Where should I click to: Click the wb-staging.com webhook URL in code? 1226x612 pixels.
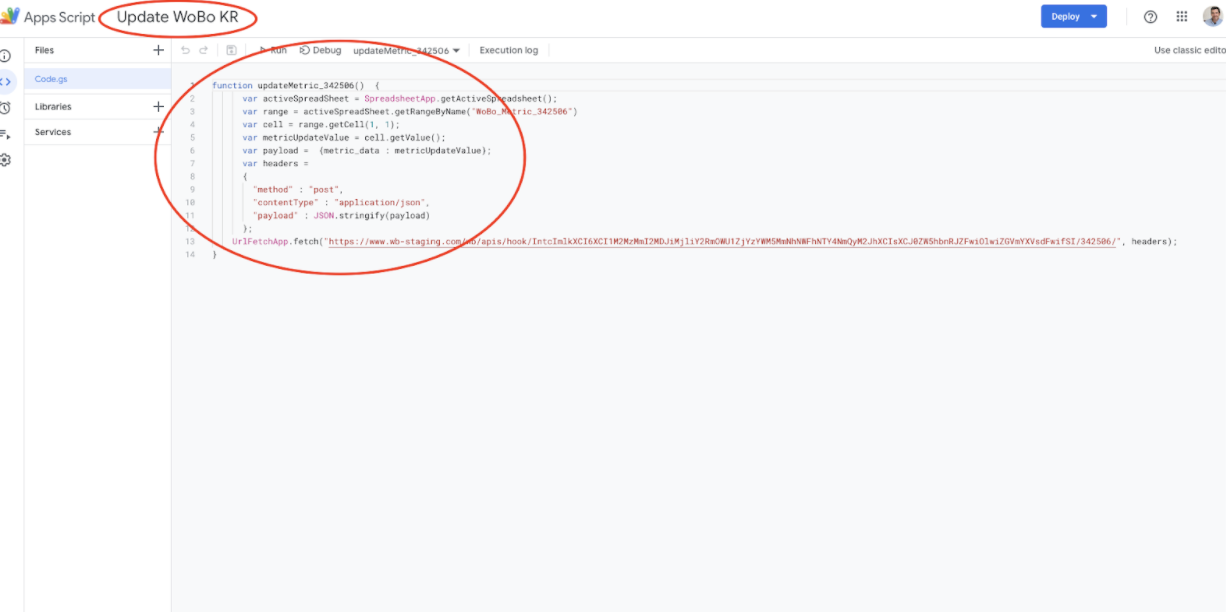[x=724, y=241]
